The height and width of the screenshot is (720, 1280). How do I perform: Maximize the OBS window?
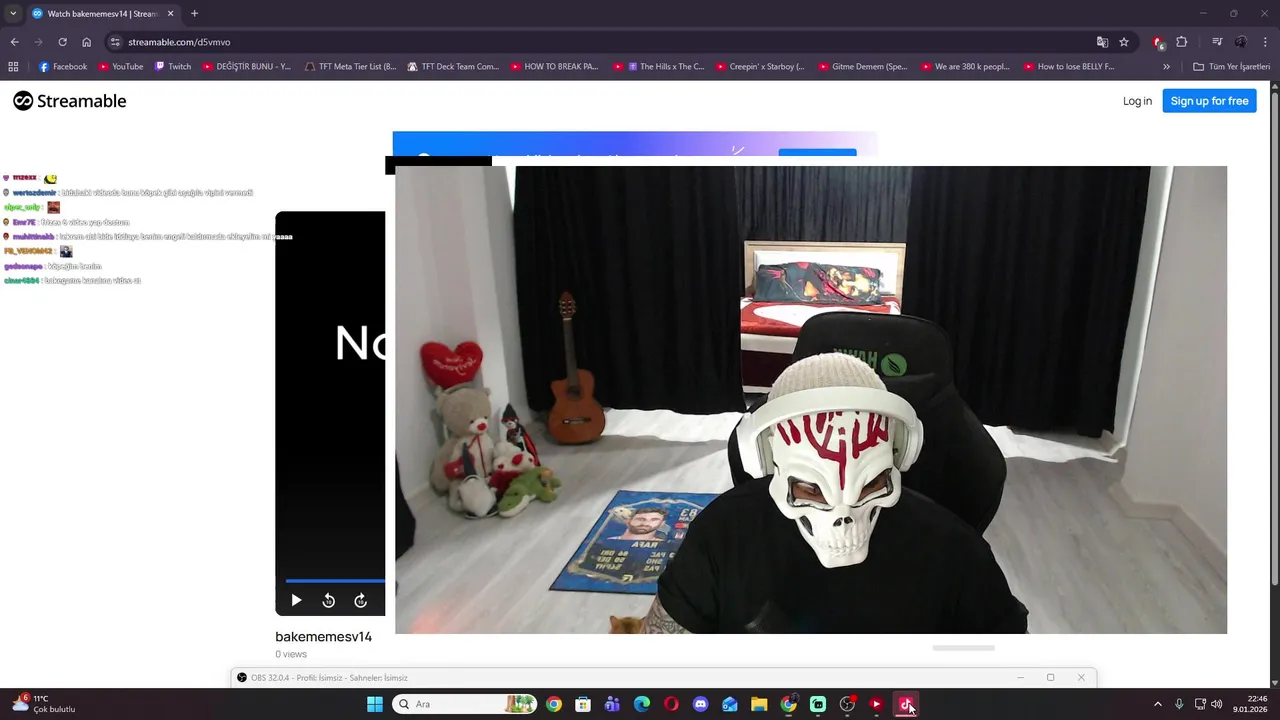coord(1050,678)
